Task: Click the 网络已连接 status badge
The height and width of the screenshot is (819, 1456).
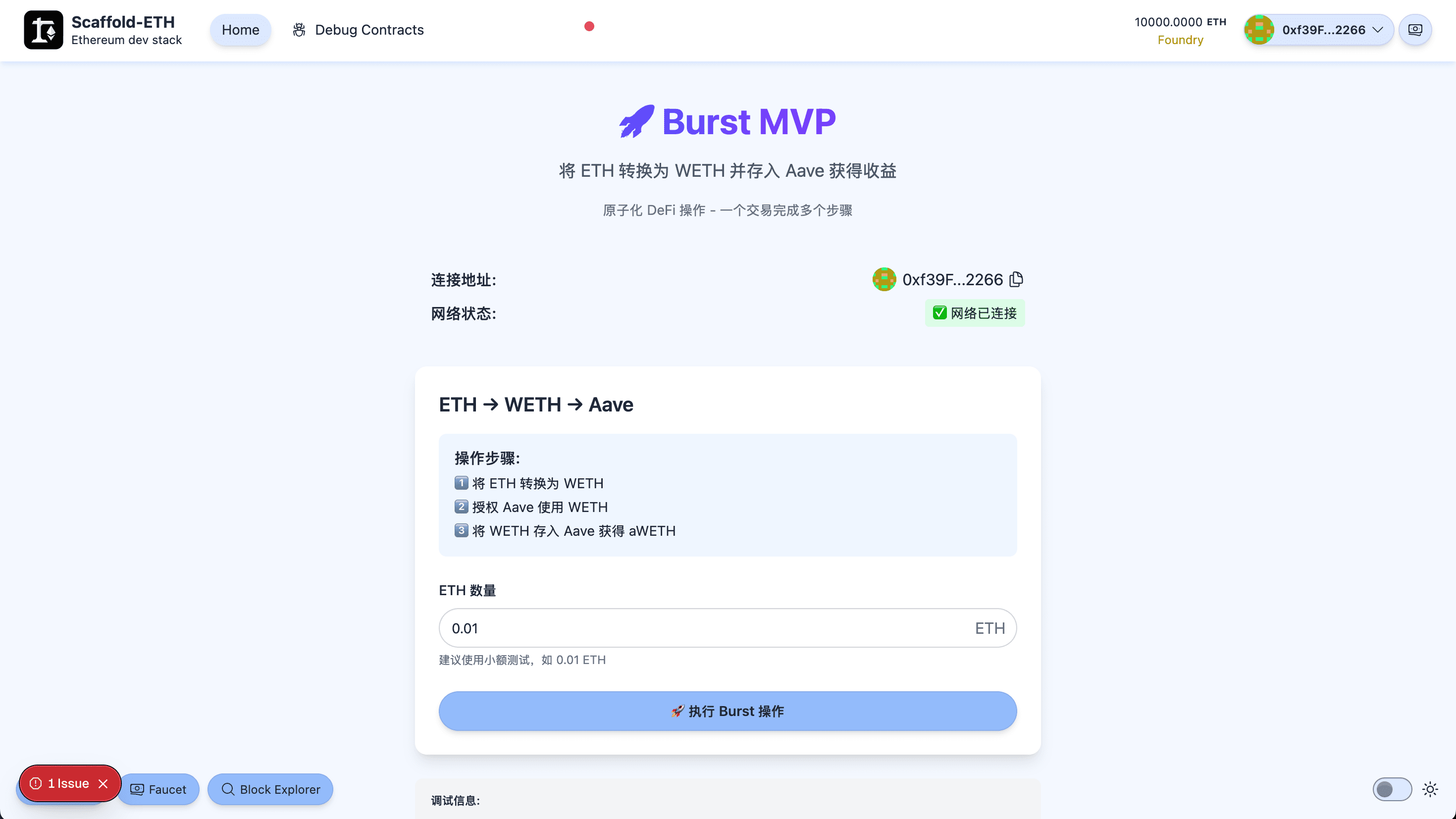Action: coord(975,313)
